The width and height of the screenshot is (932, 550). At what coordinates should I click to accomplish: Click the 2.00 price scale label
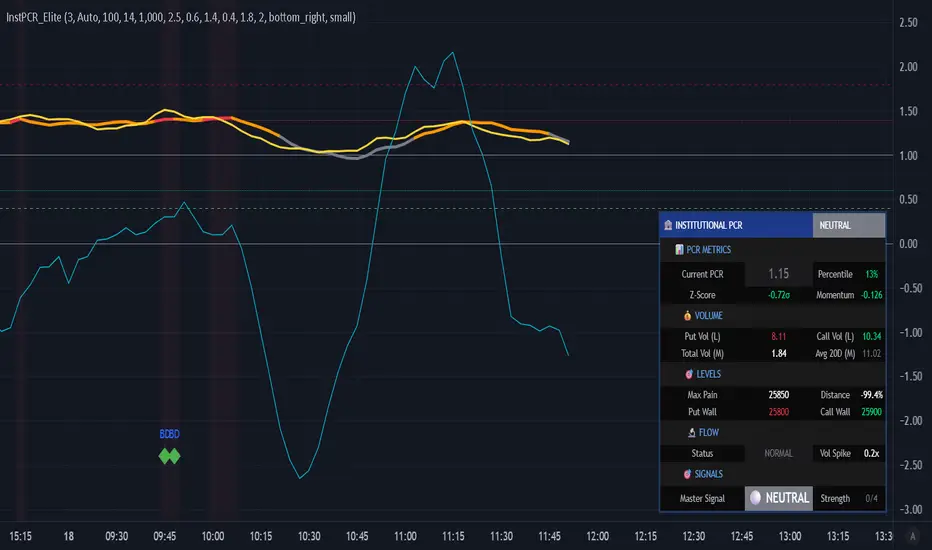[x=909, y=67]
